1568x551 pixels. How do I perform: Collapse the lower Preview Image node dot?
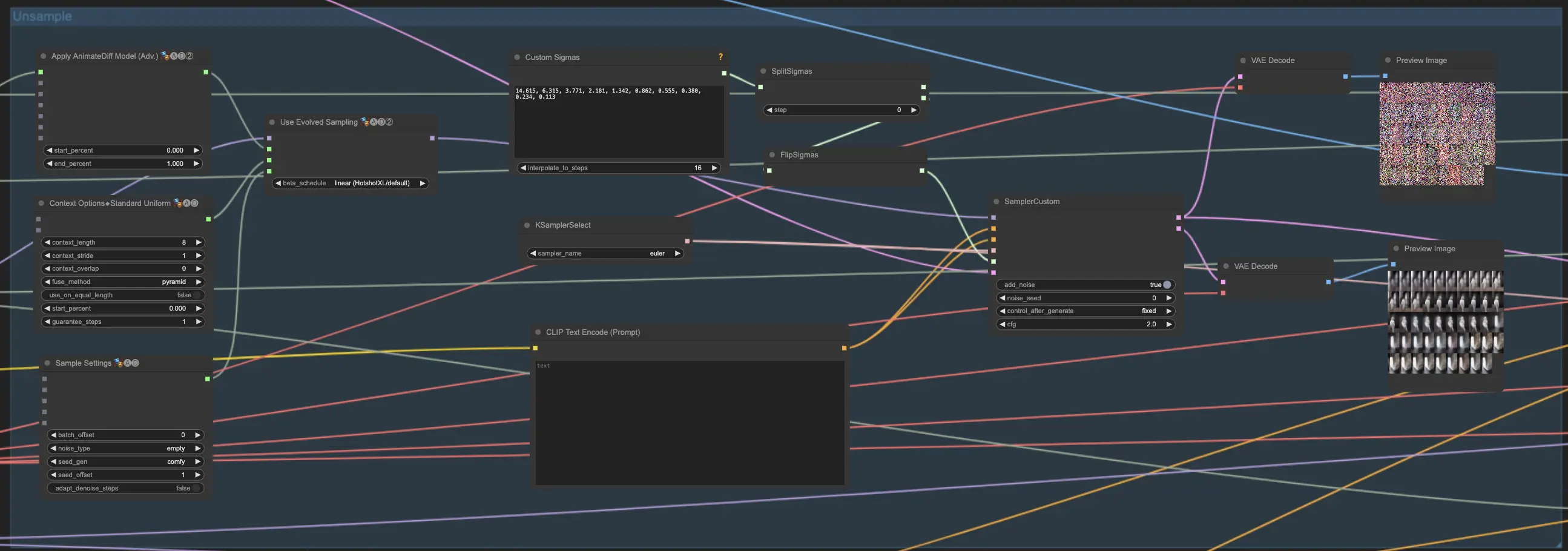1396,248
